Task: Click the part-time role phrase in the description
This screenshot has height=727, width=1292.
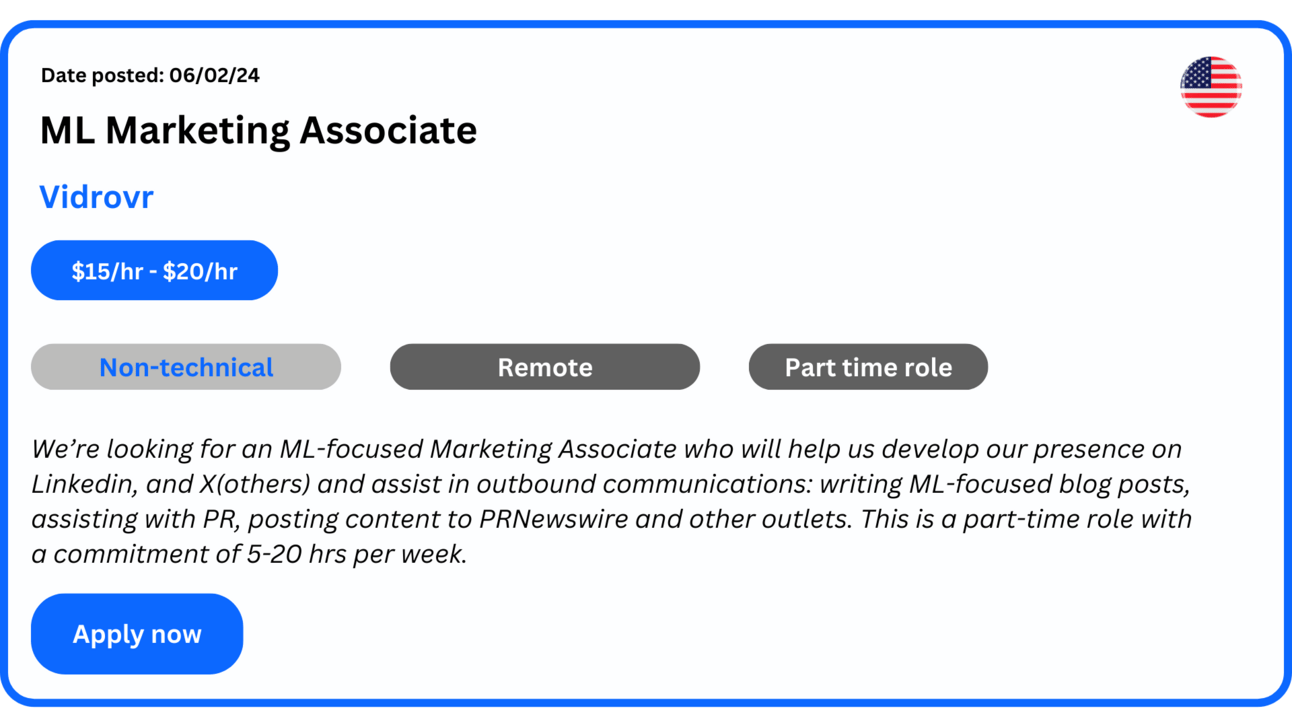Action: coord(1037,519)
